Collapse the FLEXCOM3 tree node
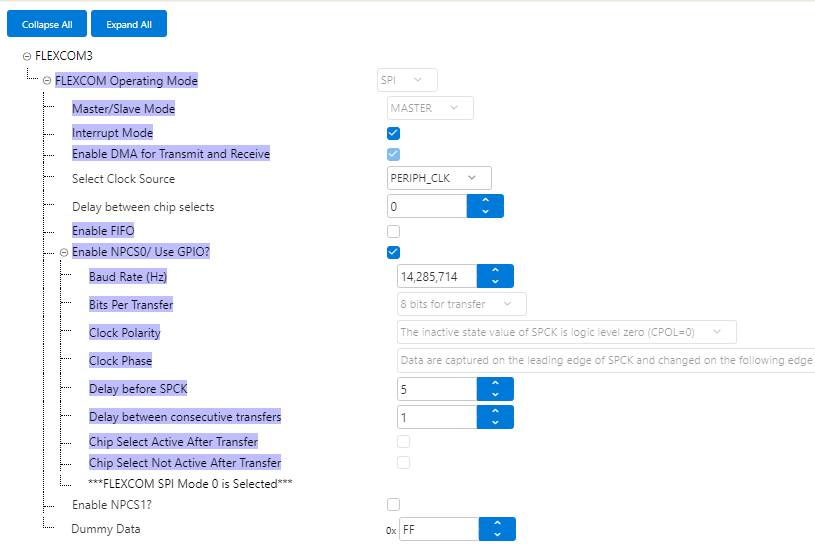The width and height of the screenshot is (815, 554). (26, 56)
